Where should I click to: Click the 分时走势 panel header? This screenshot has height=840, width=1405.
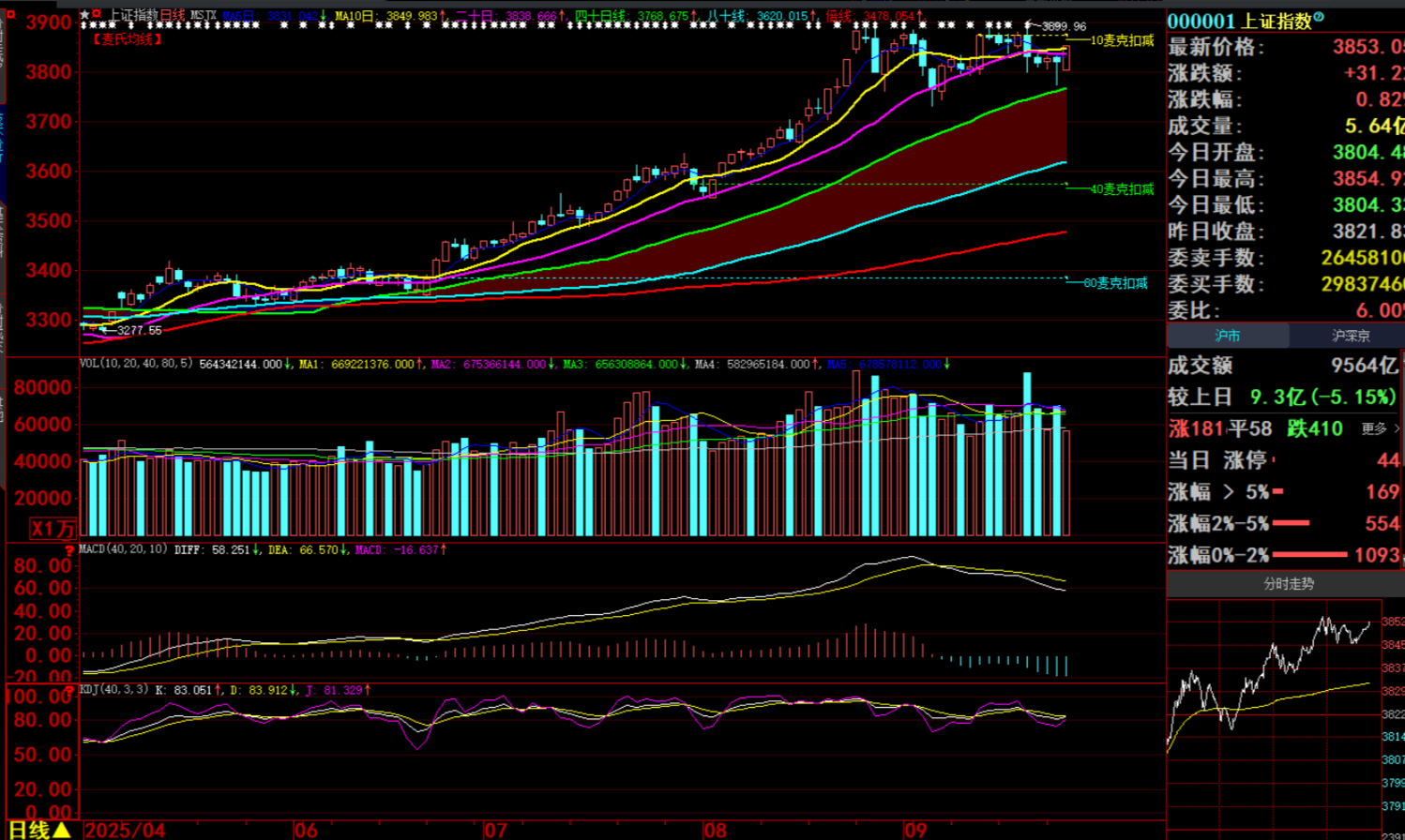[1288, 584]
